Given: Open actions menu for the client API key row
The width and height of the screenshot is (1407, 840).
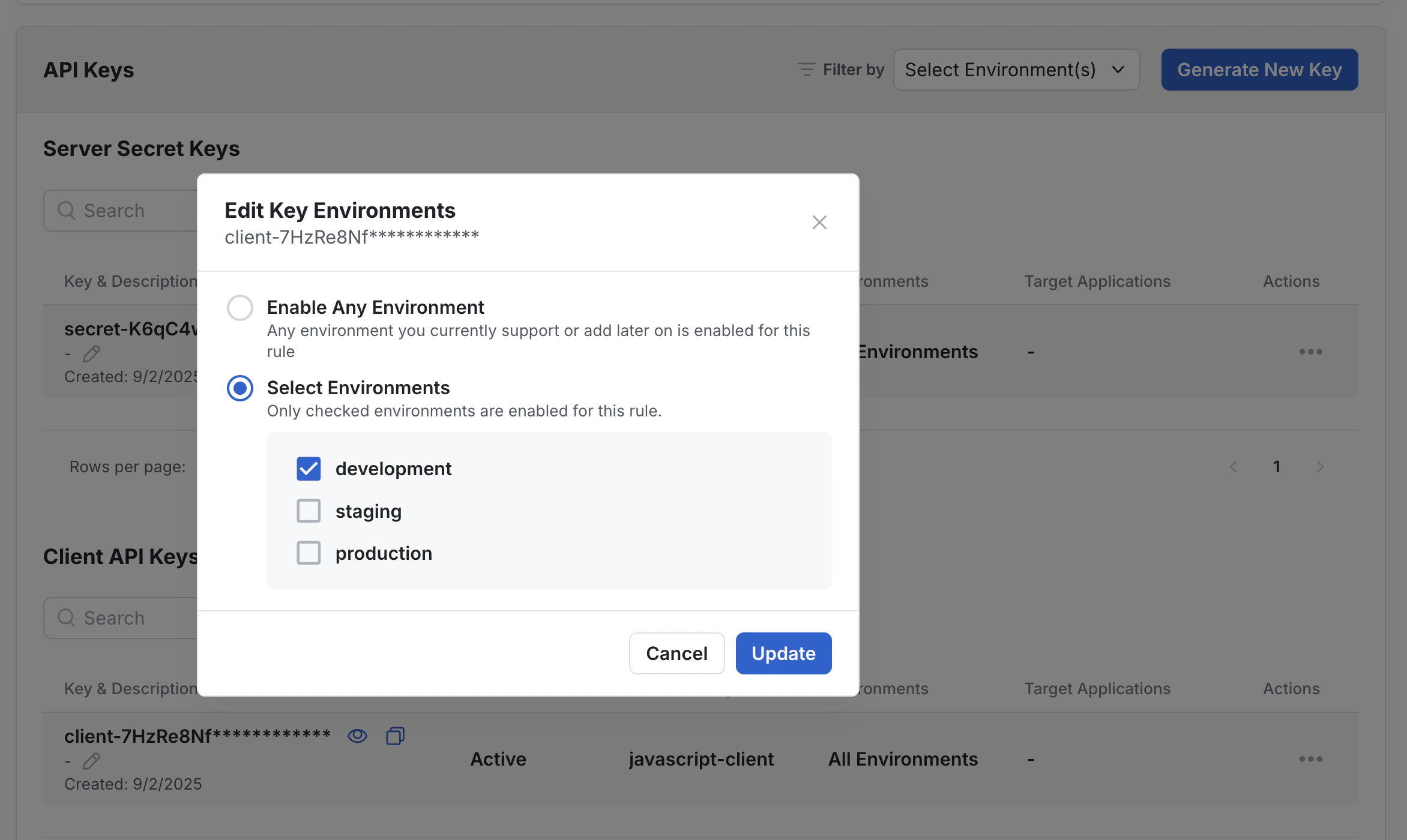Looking at the screenshot, I should (1310, 759).
